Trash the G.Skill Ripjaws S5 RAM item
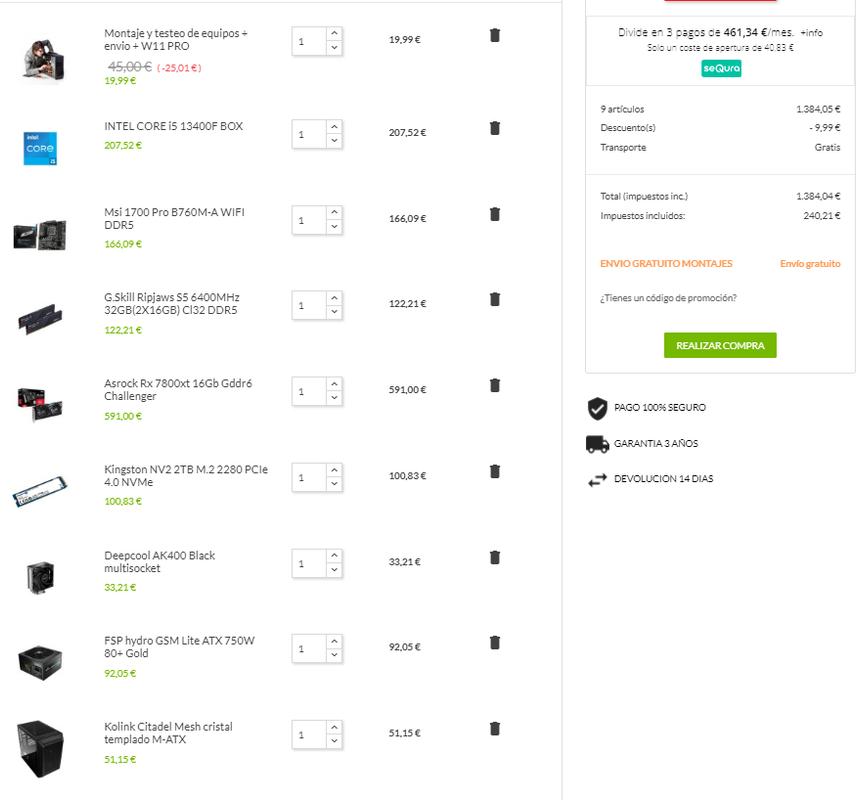The image size is (857, 800). pos(495,299)
